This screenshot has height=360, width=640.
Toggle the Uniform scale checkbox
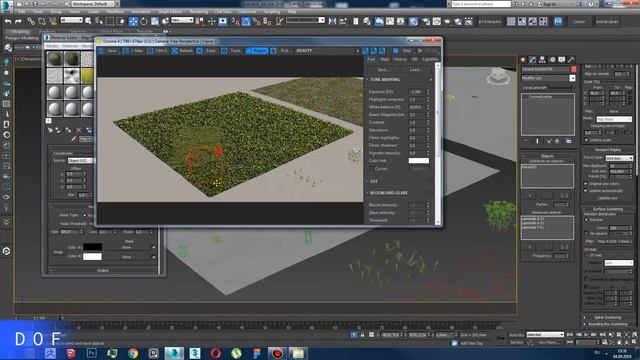click(587, 140)
